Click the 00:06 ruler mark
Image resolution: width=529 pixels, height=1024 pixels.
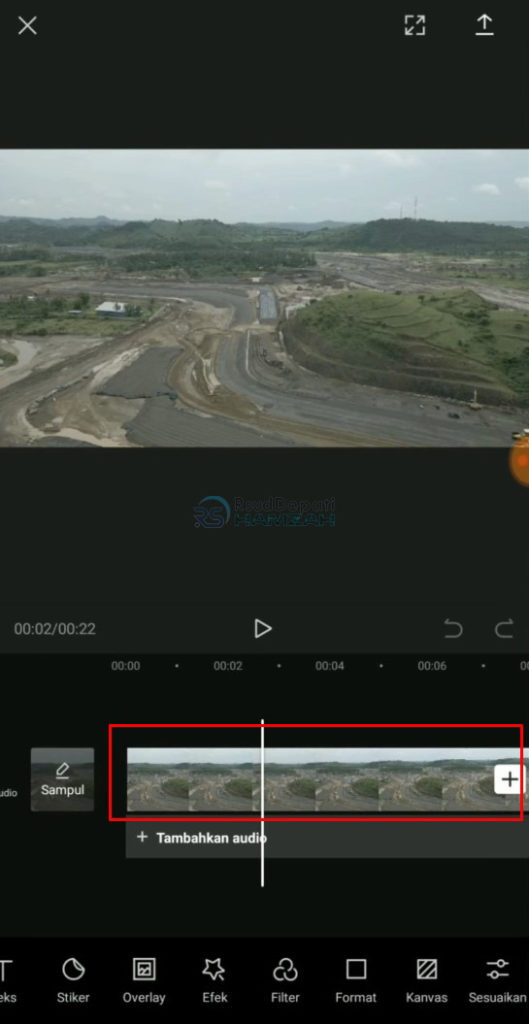coord(432,666)
